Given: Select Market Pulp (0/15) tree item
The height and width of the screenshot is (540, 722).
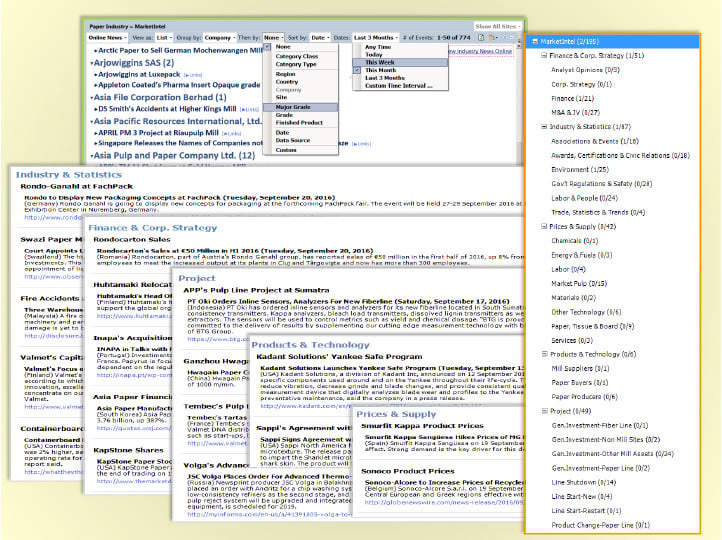Looking at the screenshot, I should [579, 284].
